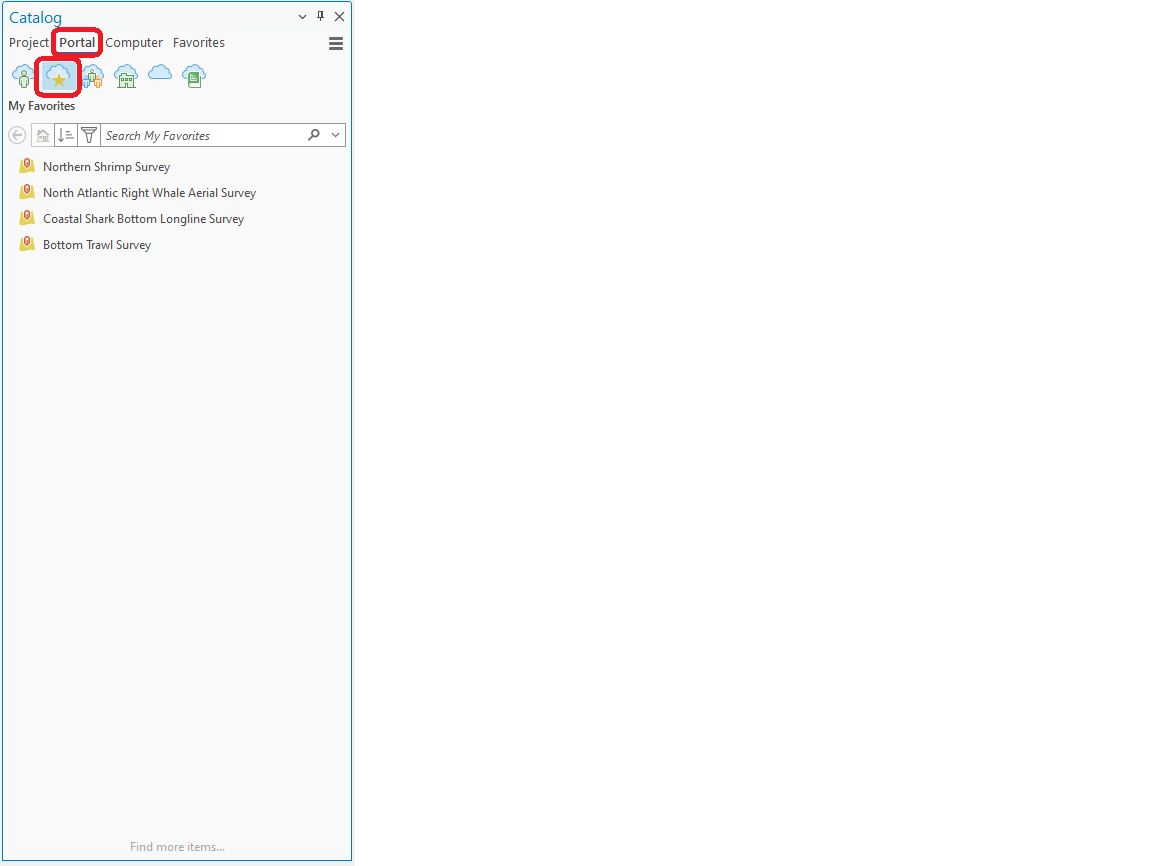Select North Atlantic Right Whale Aerial Survey
This screenshot has height=866, width=1152.
pos(149,192)
